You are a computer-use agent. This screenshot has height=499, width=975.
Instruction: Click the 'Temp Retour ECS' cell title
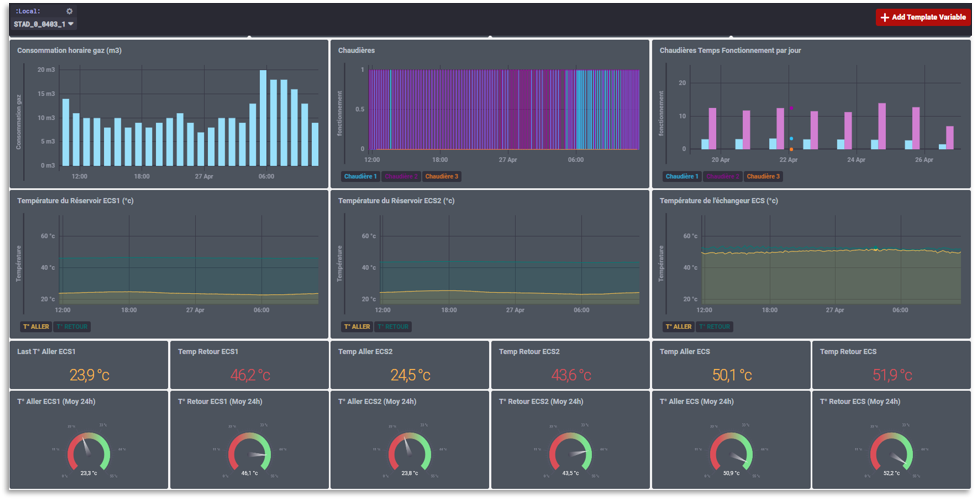(x=848, y=352)
